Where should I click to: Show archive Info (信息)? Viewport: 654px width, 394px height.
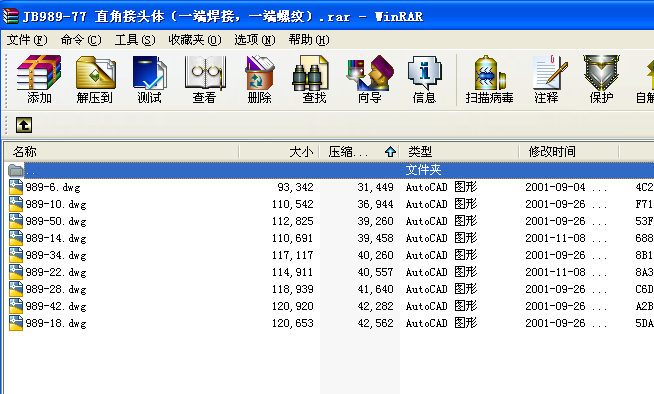coord(424,79)
